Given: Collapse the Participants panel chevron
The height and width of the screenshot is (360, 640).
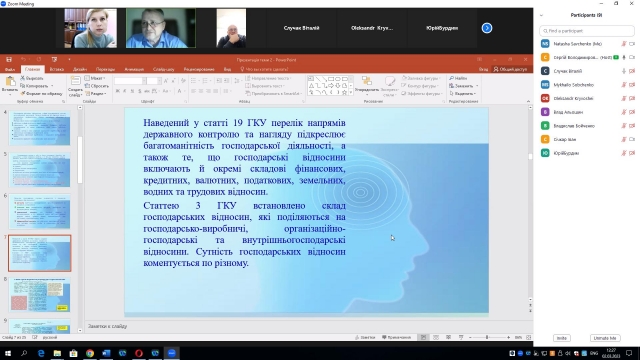Looking at the screenshot, I should coord(541,16).
